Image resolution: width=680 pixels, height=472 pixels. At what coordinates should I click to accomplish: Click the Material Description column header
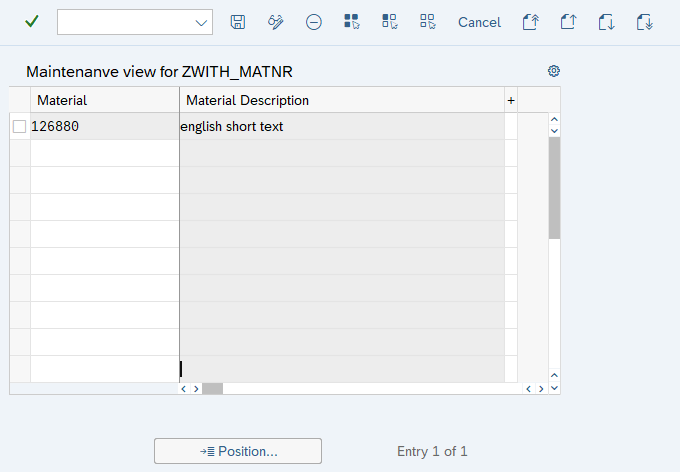[341, 100]
